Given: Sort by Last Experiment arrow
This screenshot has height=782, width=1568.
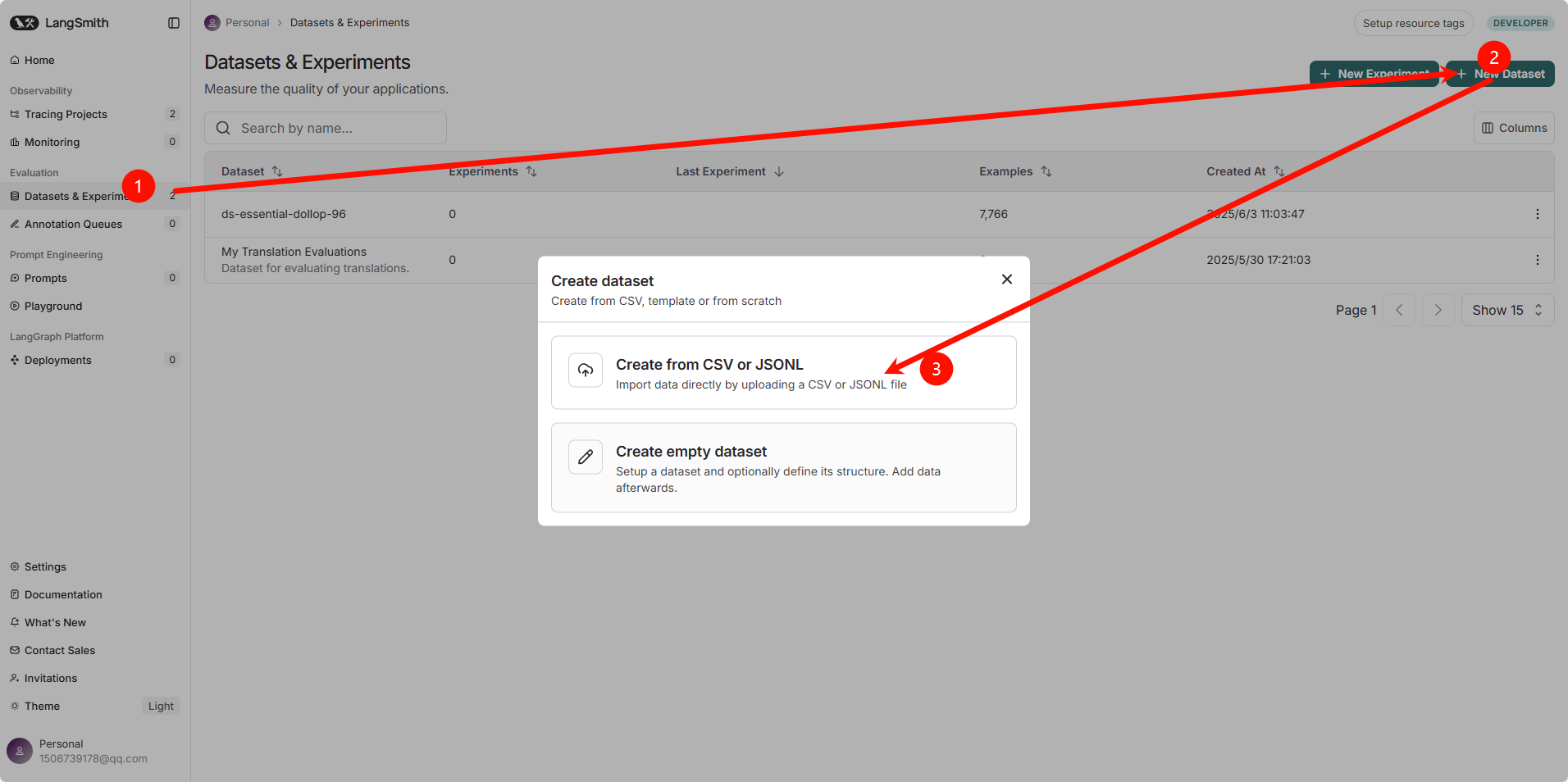Looking at the screenshot, I should pyautogui.click(x=779, y=171).
